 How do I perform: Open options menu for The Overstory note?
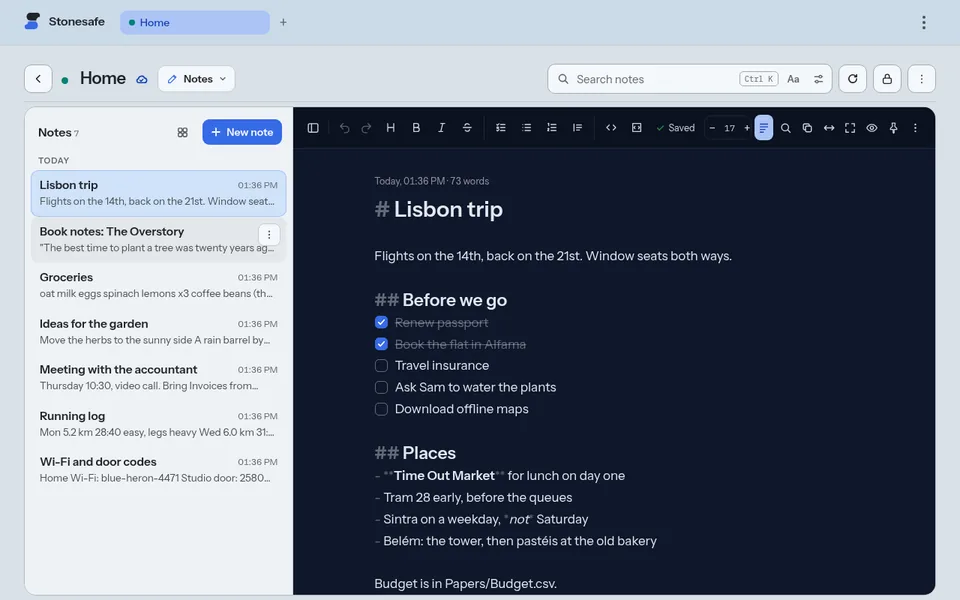[x=269, y=234]
